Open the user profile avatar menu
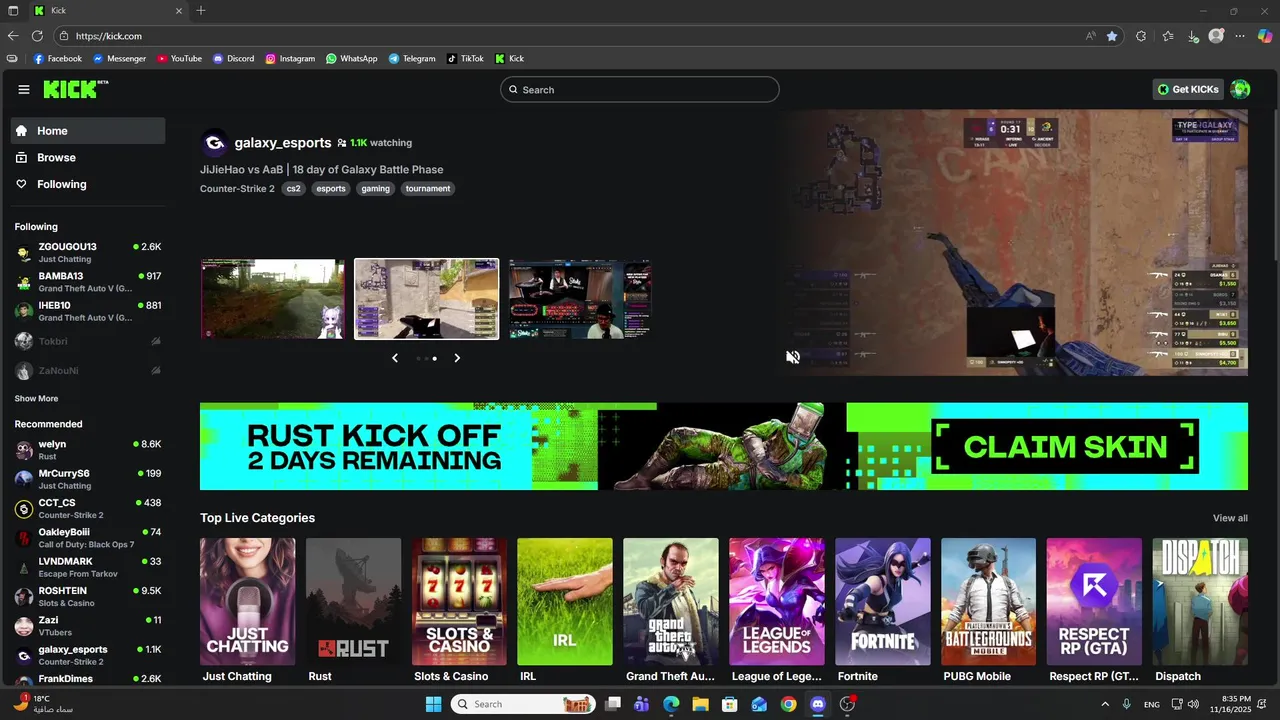This screenshot has width=1280, height=720. click(x=1240, y=89)
